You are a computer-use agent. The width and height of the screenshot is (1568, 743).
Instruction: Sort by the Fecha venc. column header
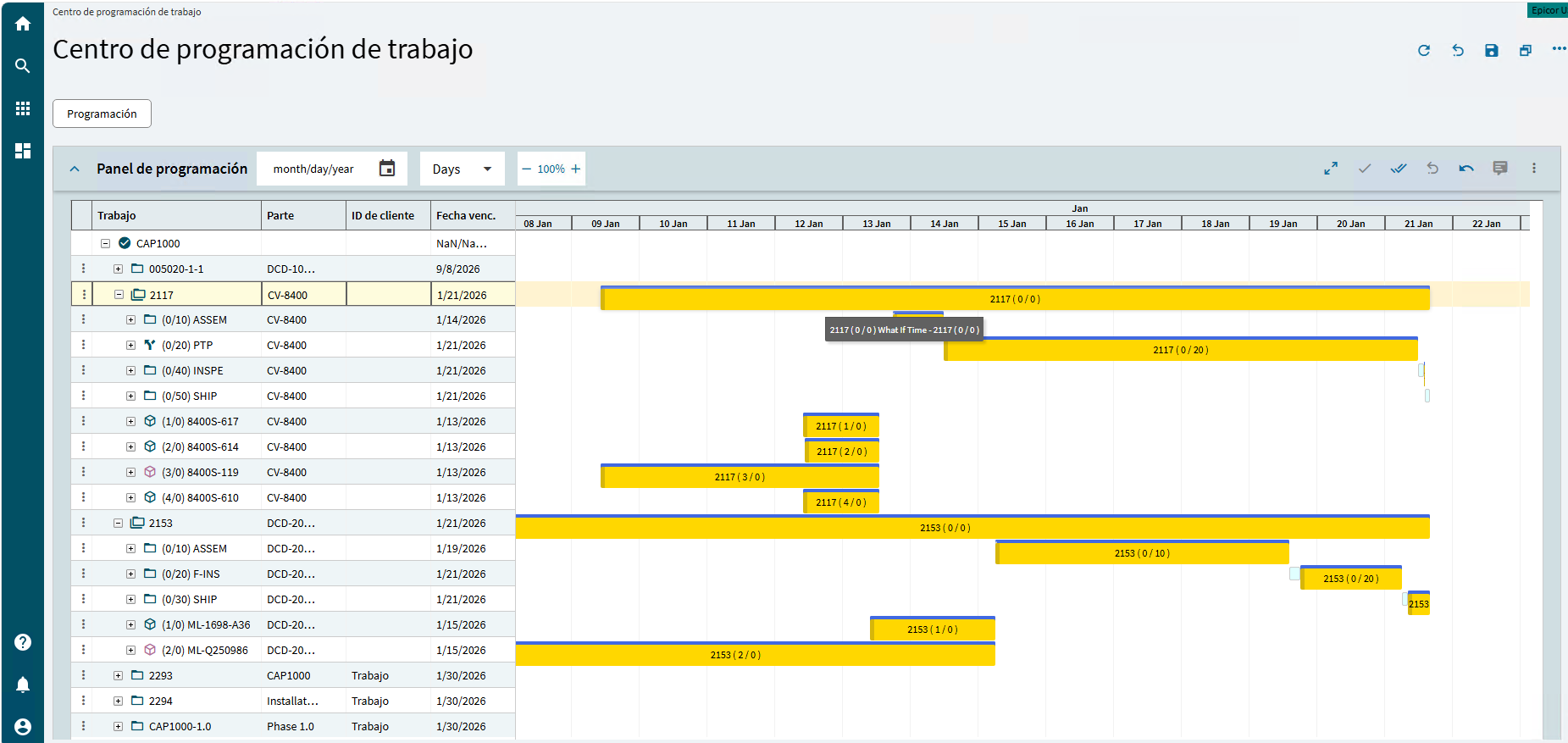(x=473, y=215)
